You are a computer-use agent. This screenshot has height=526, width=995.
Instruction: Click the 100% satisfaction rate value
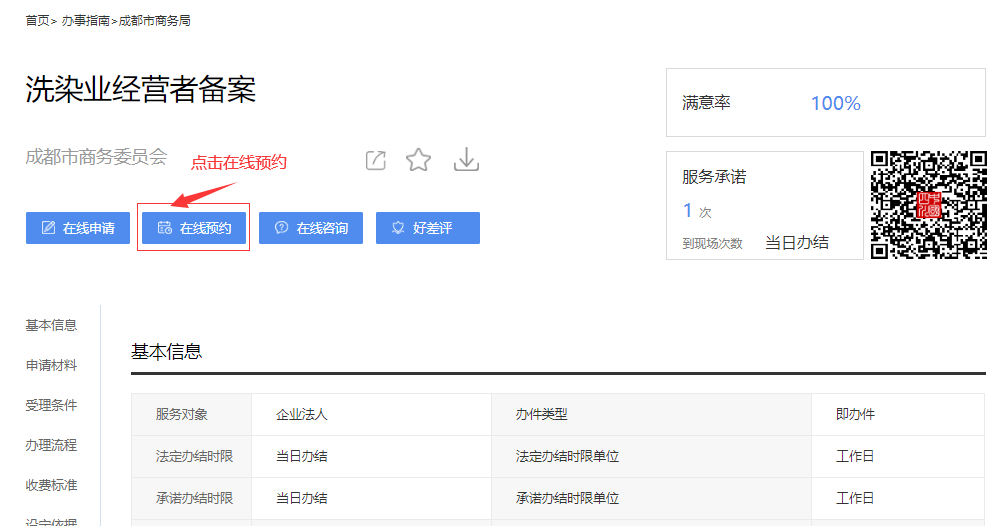(x=835, y=103)
